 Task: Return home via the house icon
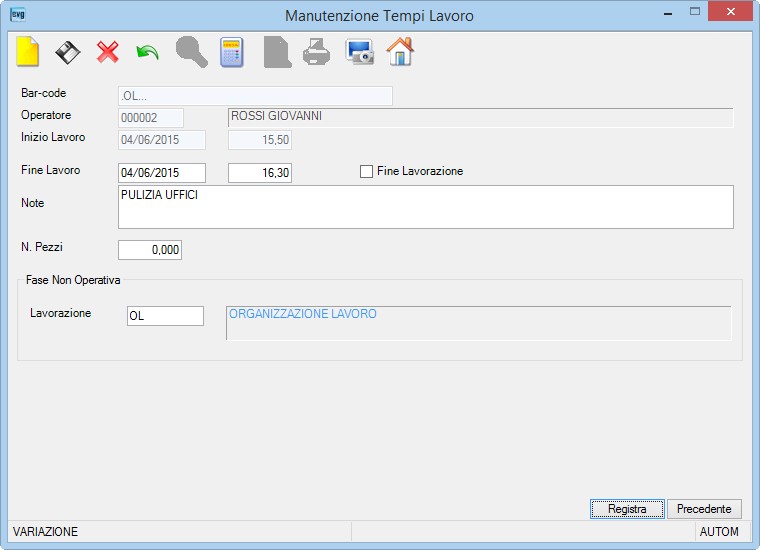[x=400, y=51]
